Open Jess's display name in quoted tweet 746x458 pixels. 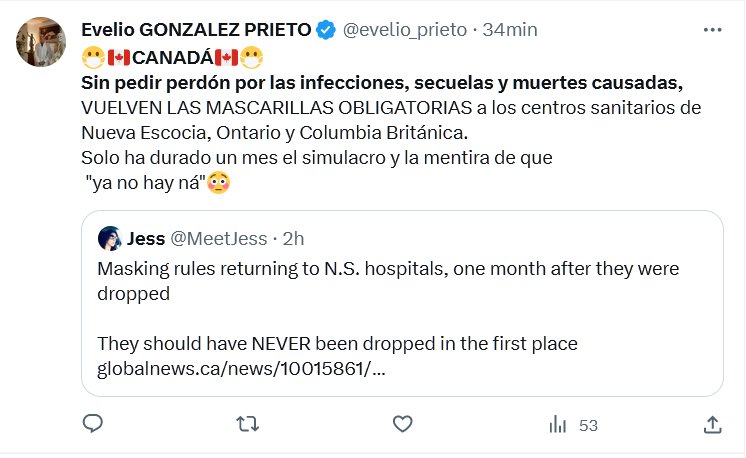[146, 239]
